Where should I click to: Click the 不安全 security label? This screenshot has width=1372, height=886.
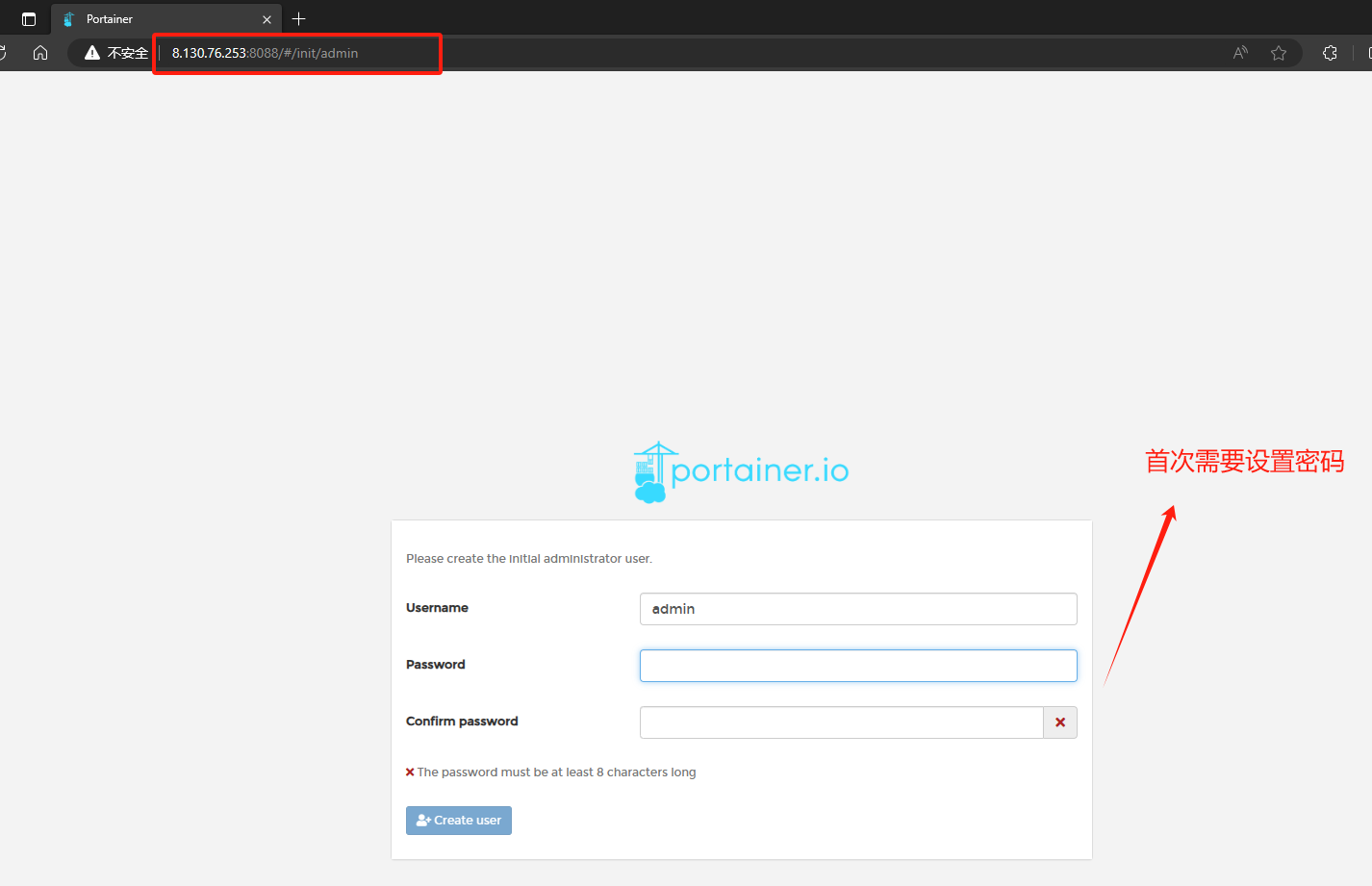point(128,53)
